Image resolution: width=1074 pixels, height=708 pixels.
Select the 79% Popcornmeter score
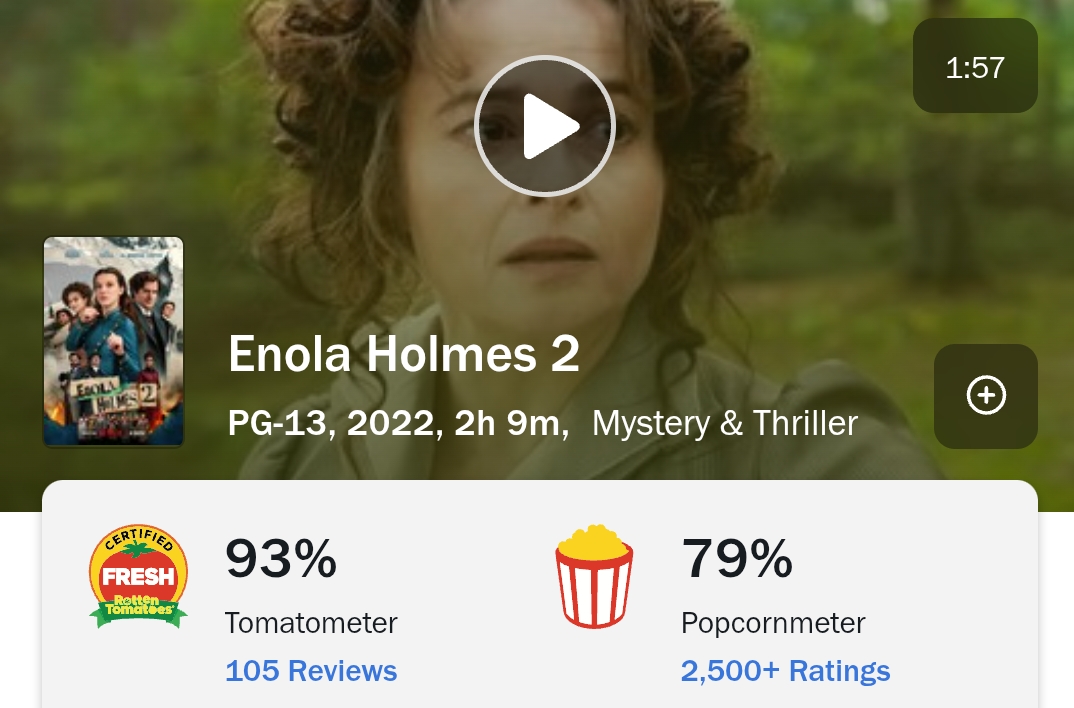pyautogui.click(x=737, y=558)
